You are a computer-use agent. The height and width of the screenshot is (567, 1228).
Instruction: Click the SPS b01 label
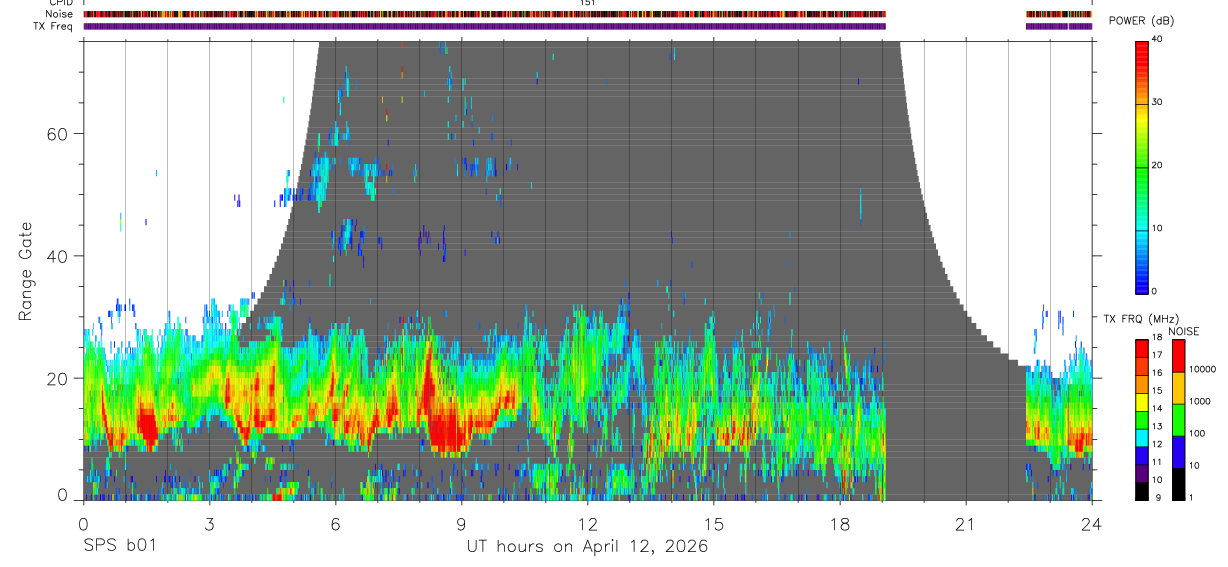pos(119,546)
